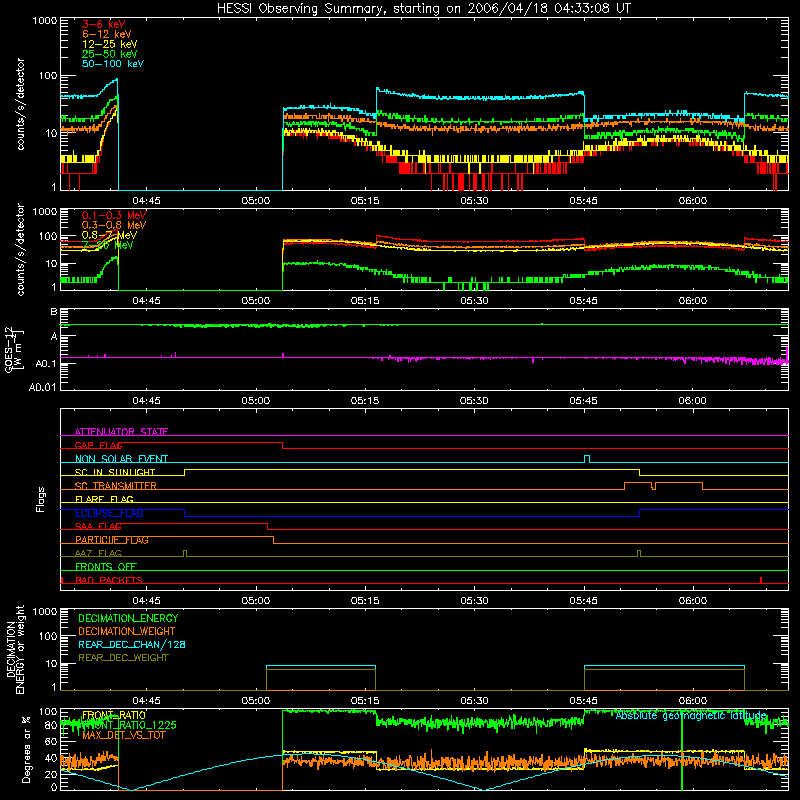
Task: Click 05:30 tick label under the Flags panel
Action: 474,601
